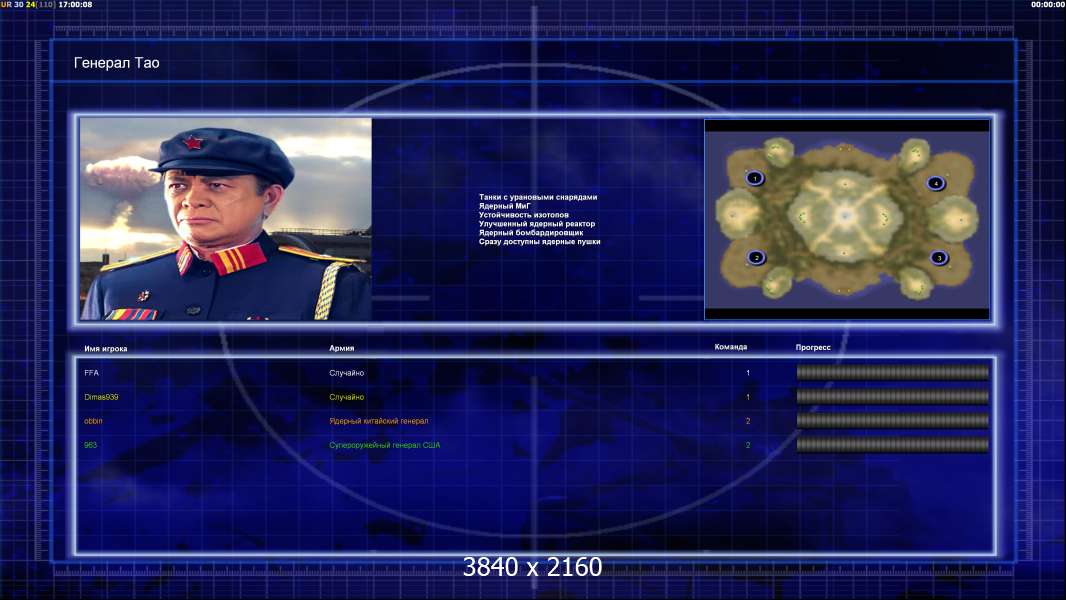Click team number in the FFA row
The image size is (1066, 600).
(x=748, y=373)
